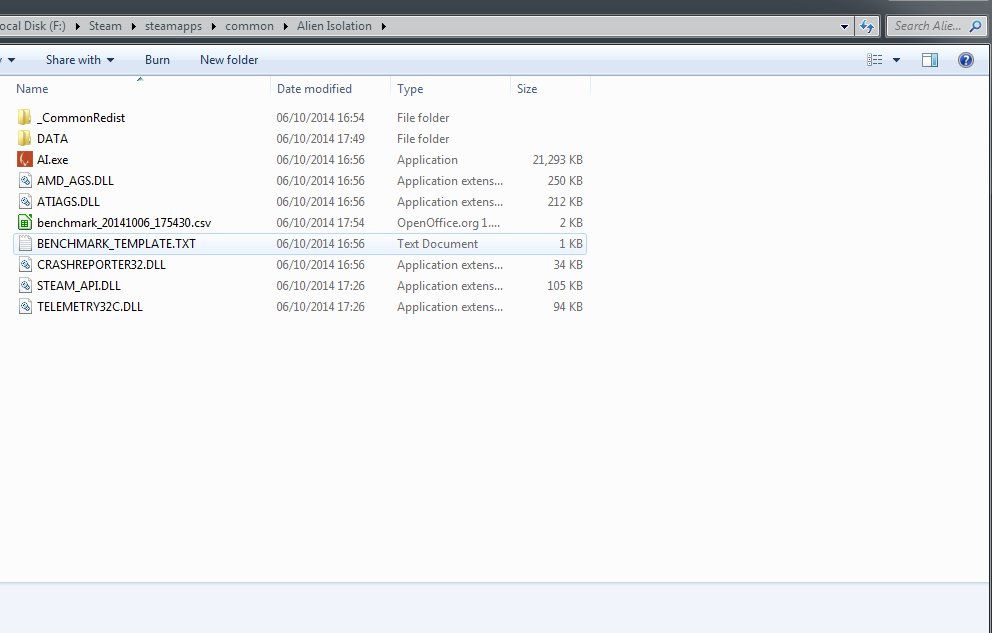Sort by Date modified column header

click(x=314, y=89)
